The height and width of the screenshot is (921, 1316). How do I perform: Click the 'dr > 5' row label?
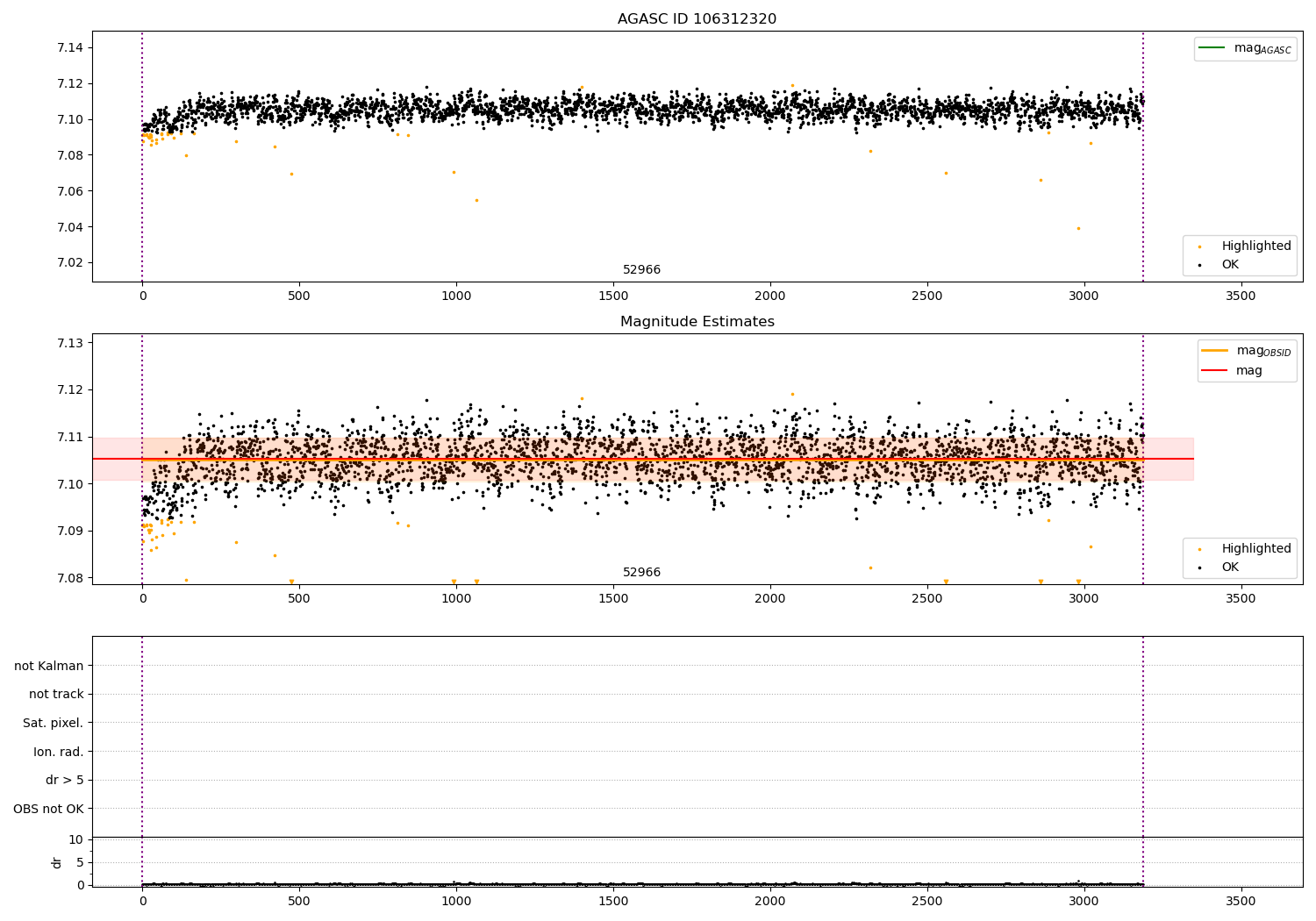pos(65,780)
